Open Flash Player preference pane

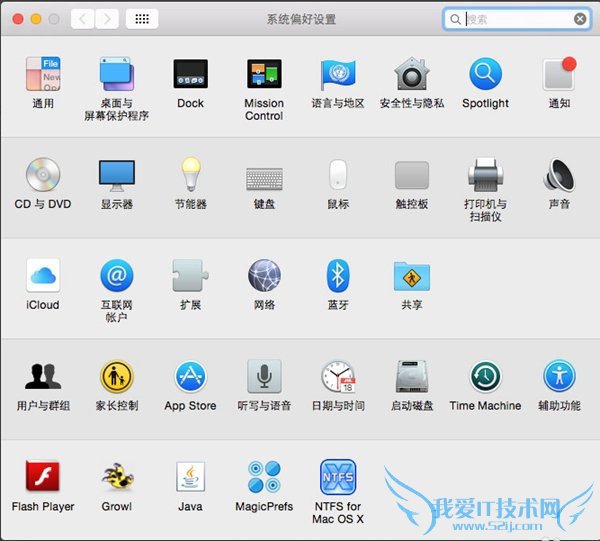(43, 477)
